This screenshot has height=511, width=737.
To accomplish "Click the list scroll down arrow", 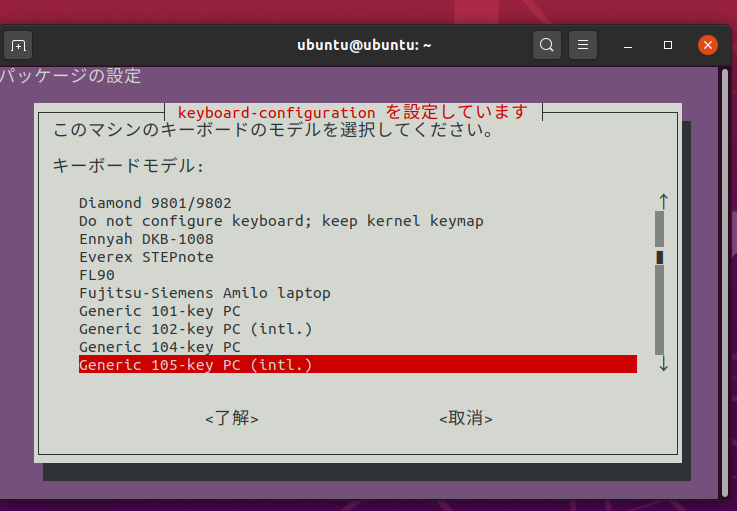I will coord(663,363).
